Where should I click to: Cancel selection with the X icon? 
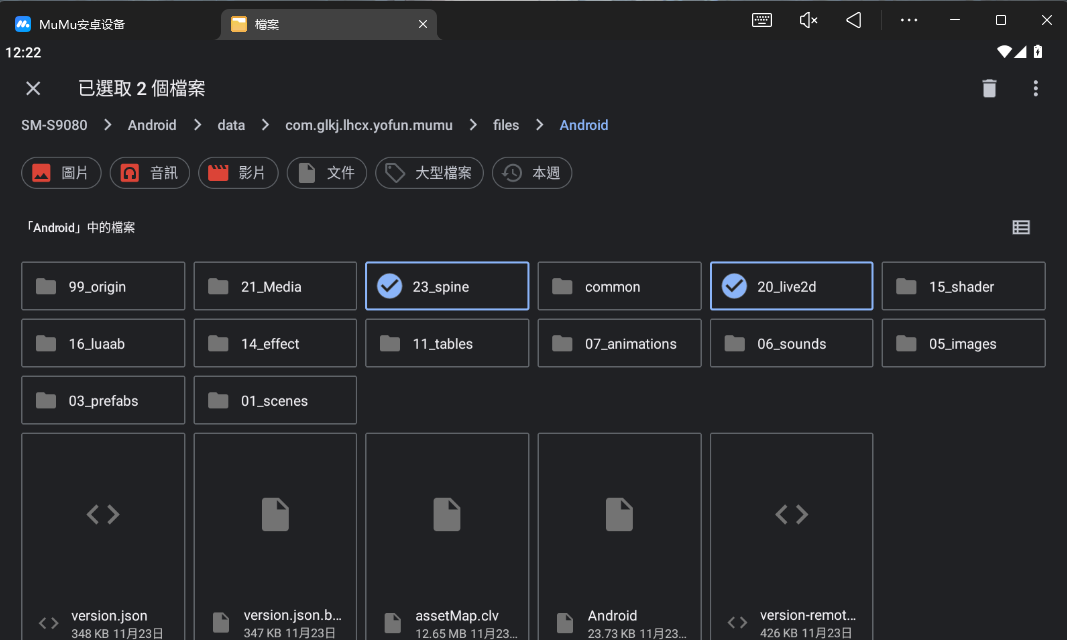[33, 88]
